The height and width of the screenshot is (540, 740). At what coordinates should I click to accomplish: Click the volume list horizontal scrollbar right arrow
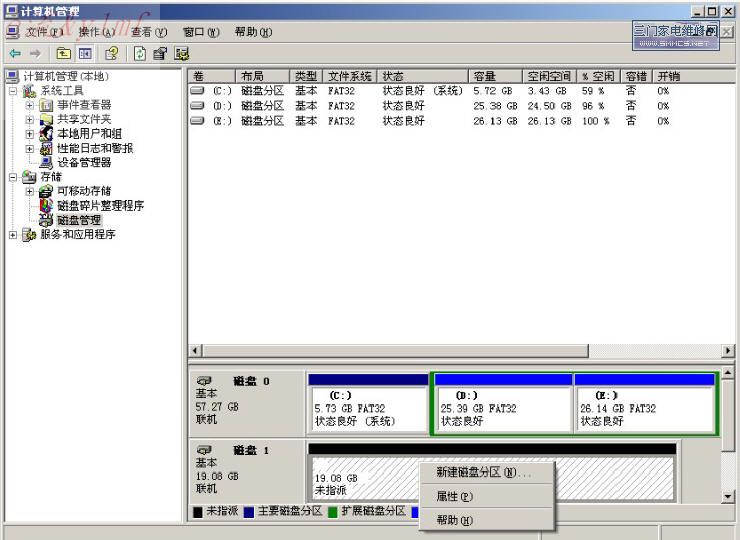728,351
